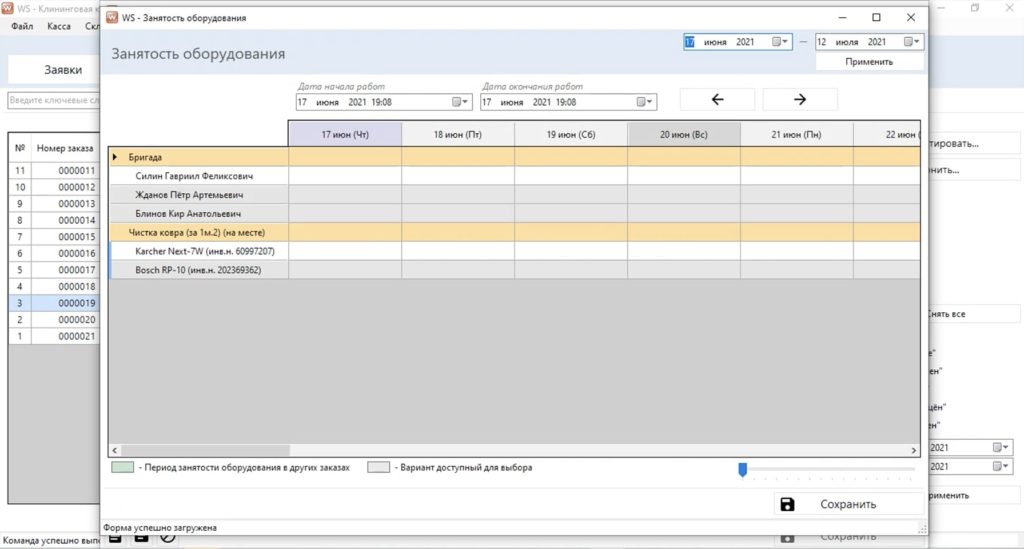Screen dimensions: 1024x549
Task: Close the Занятость оборудования dialog
Action: pyautogui.click(x=911, y=18)
